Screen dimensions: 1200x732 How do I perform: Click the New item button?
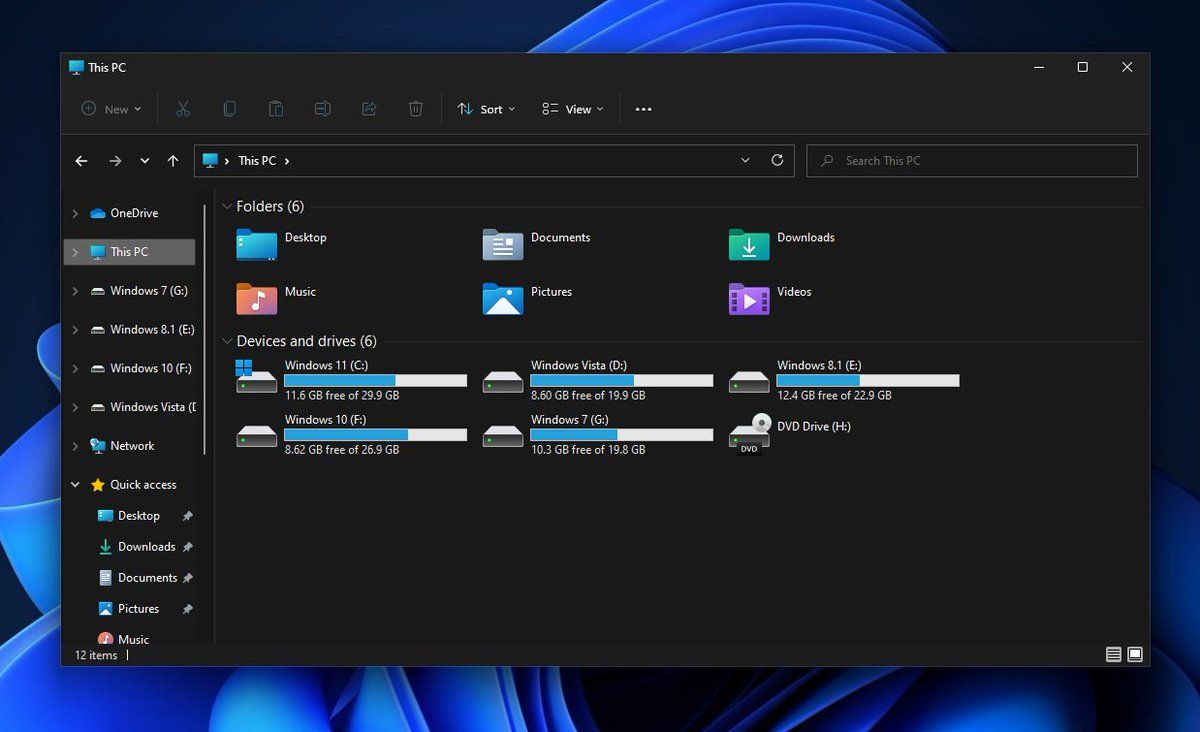click(x=111, y=109)
